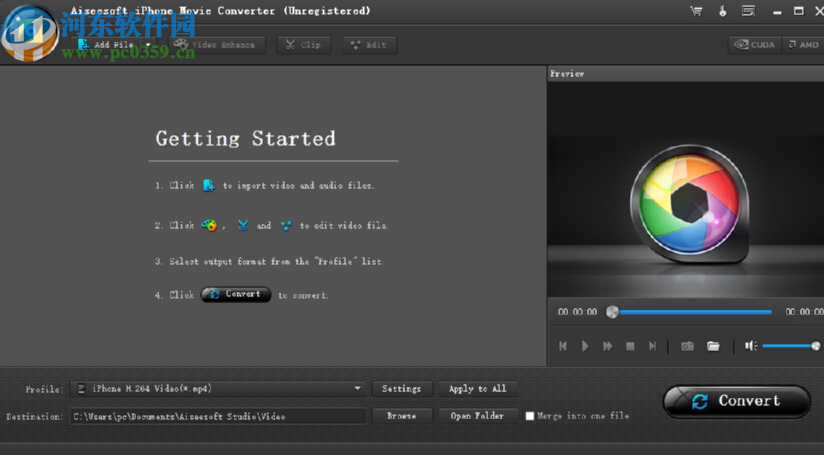
Task: Open the snapshot folder icon
Action: pos(713,346)
